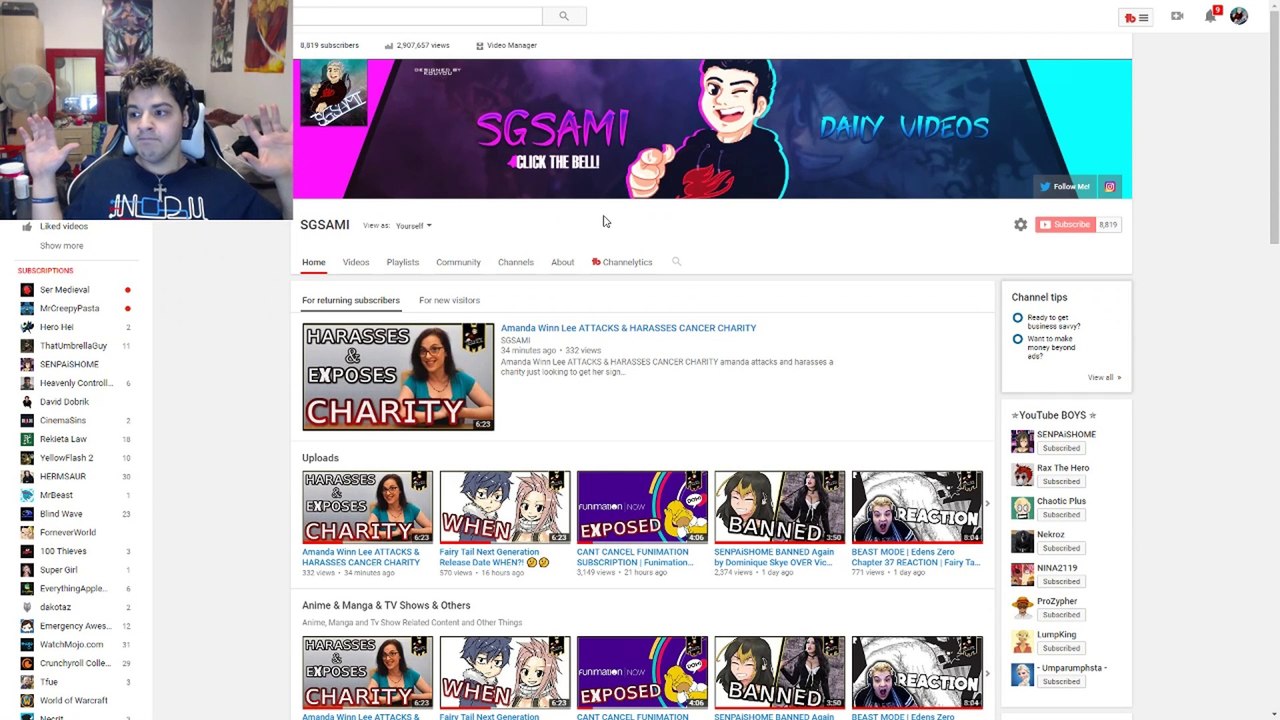1280x720 pixels.
Task: Open the 'View as: Yourself' dropdown
Action: (x=413, y=226)
